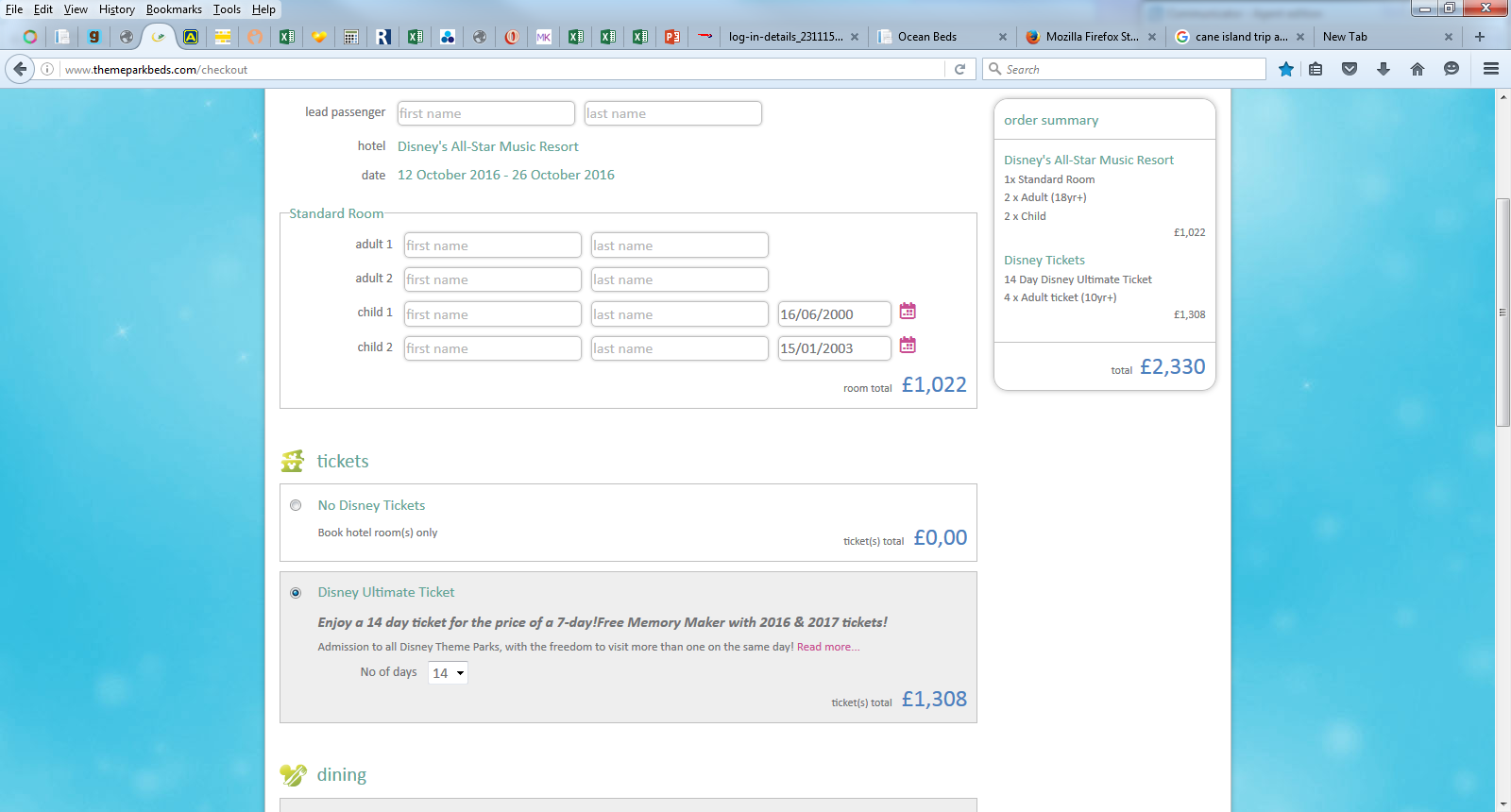Switch to the pinned multicolor ring tab

click(x=30, y=37)
